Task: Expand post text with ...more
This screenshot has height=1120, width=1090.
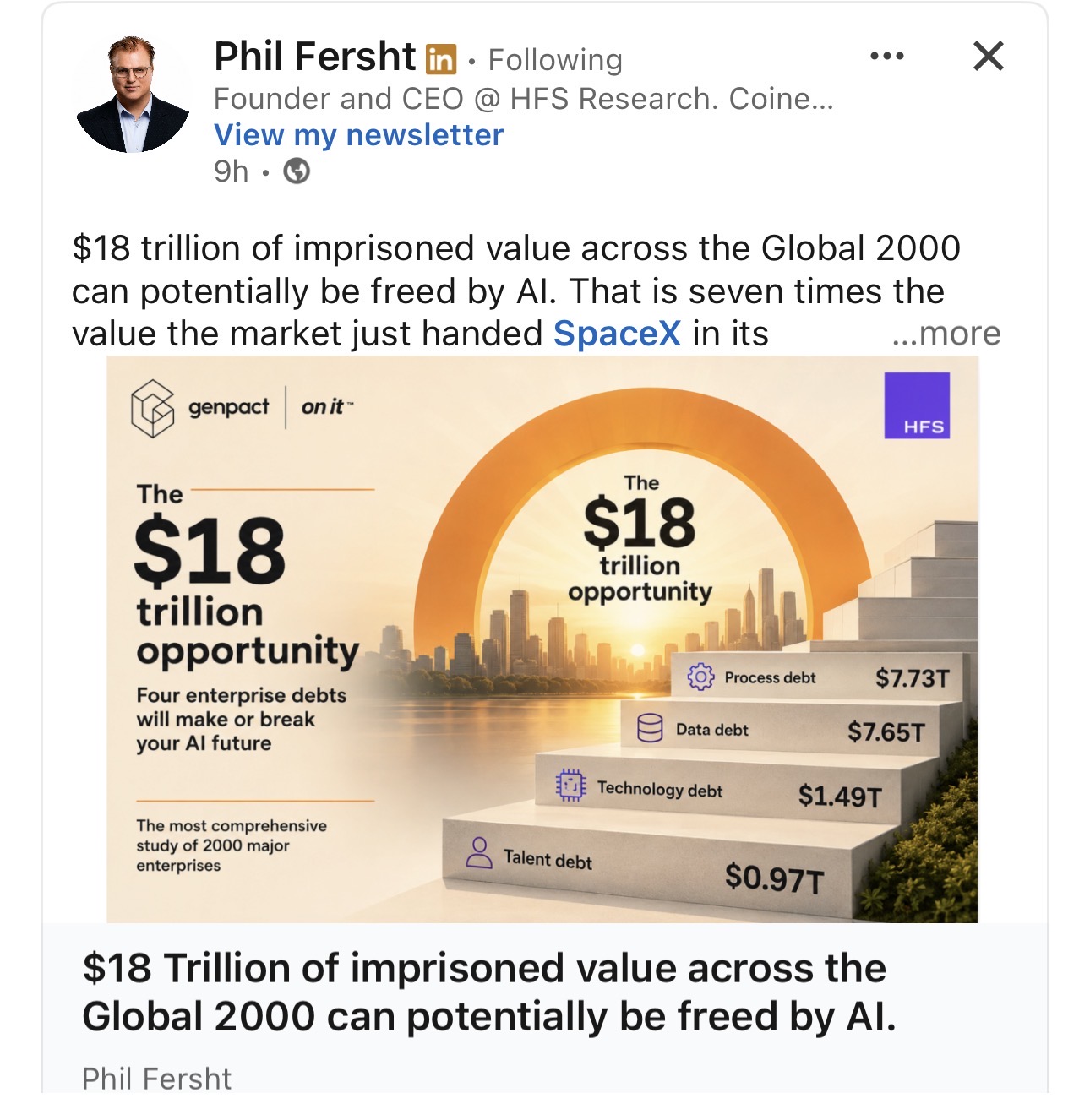Action: pos(946,334)
